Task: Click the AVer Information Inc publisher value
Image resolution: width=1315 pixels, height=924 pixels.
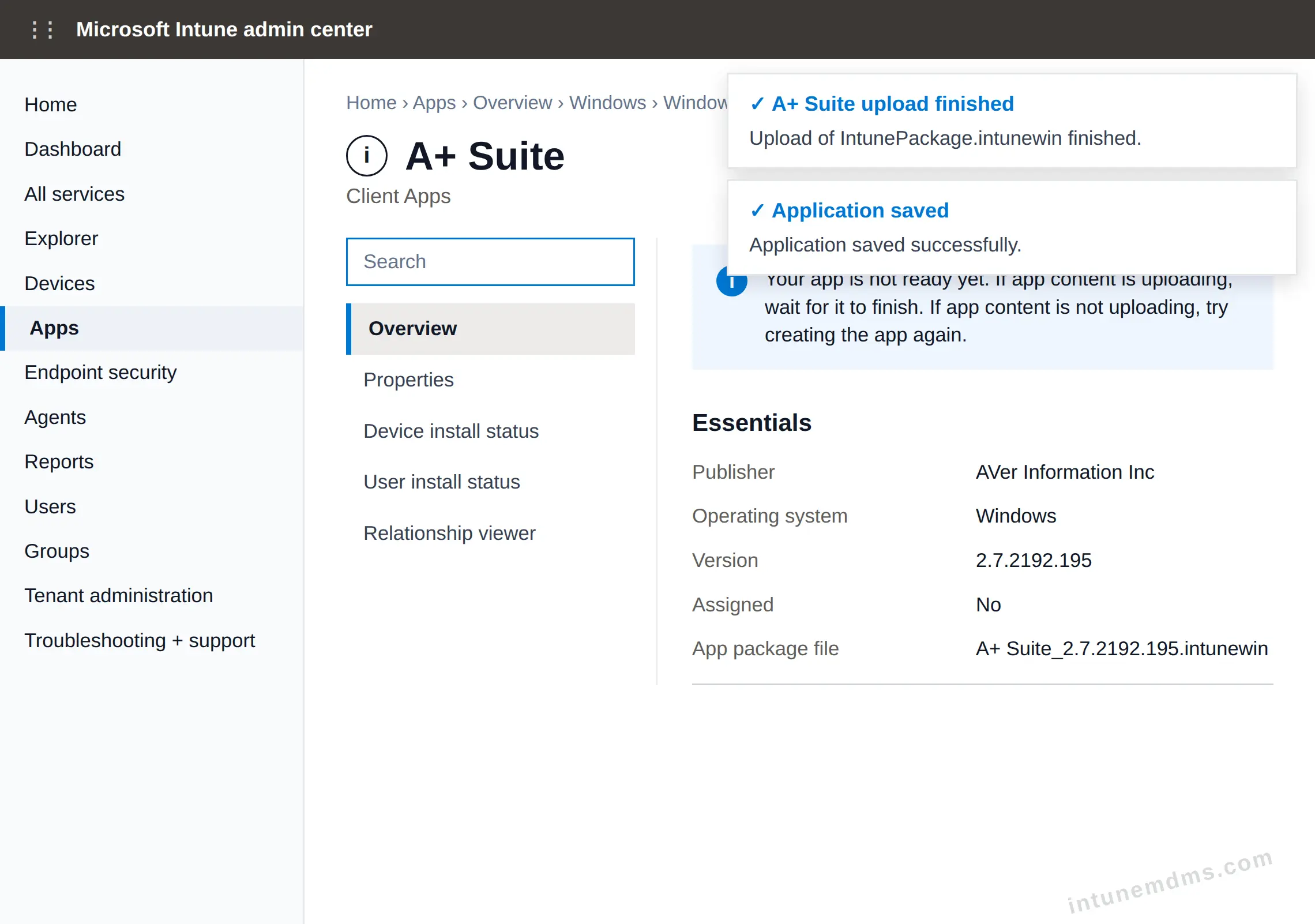Action: [1065, 472]
